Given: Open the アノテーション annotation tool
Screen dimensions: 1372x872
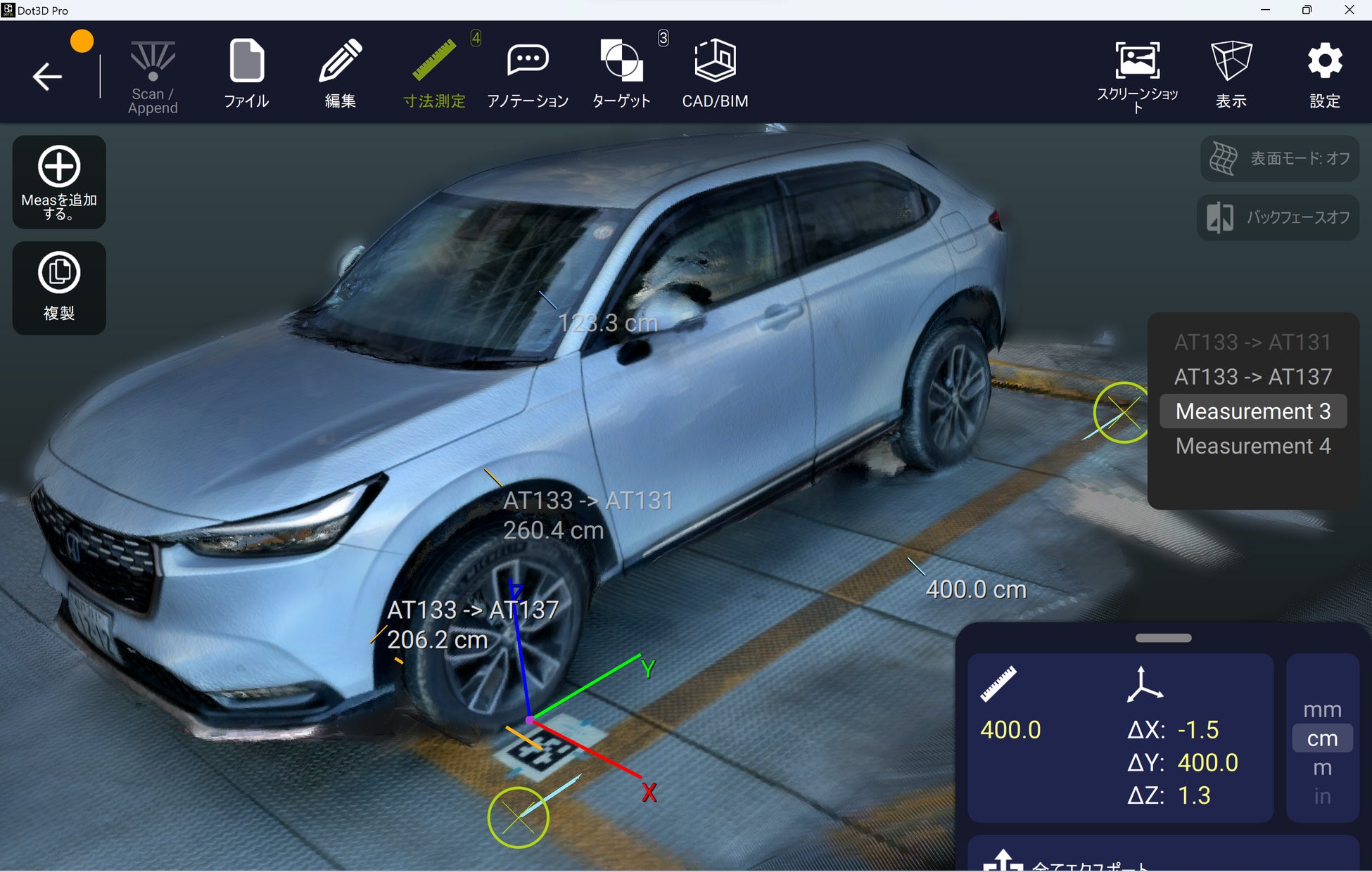Looking at the screenshot, I should (528, 74).
